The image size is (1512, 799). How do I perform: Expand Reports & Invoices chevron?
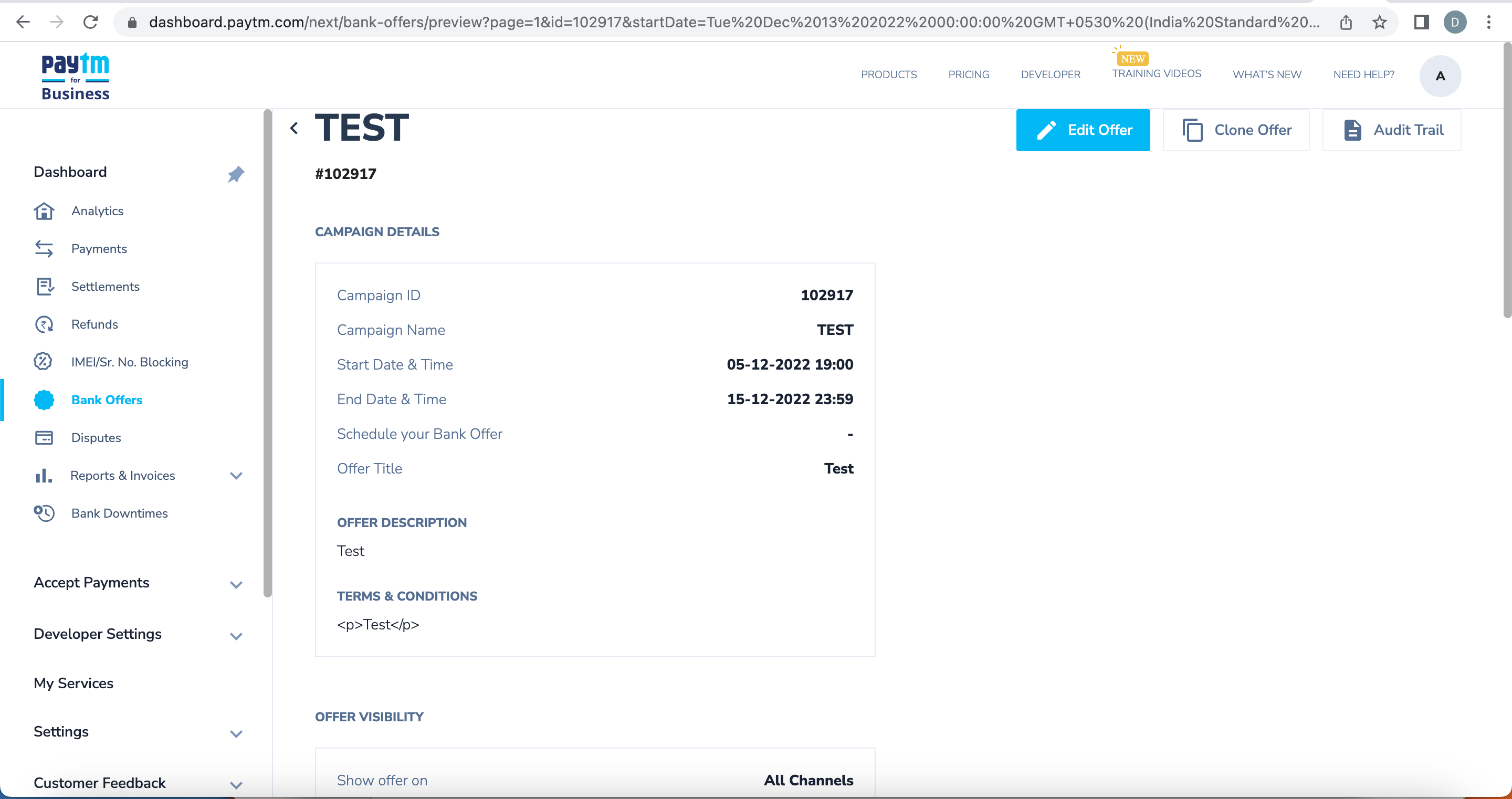pyautogui.click(x=236, y=476)
